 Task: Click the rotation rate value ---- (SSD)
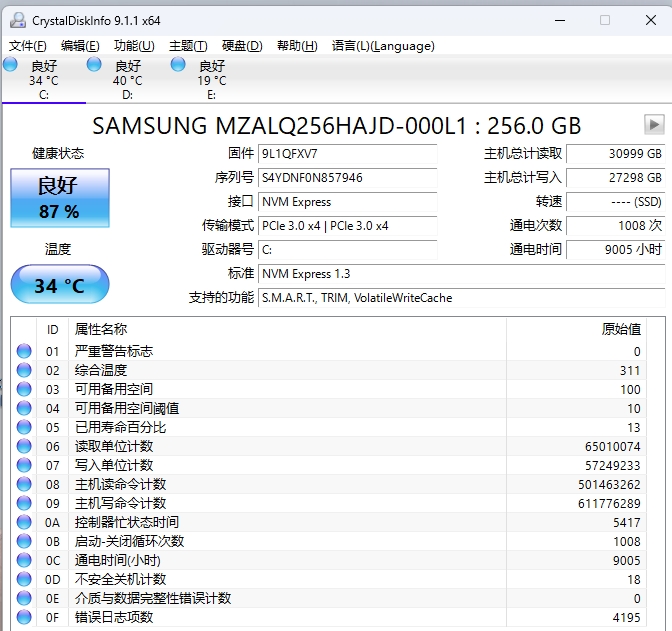(x=615, y=202)
